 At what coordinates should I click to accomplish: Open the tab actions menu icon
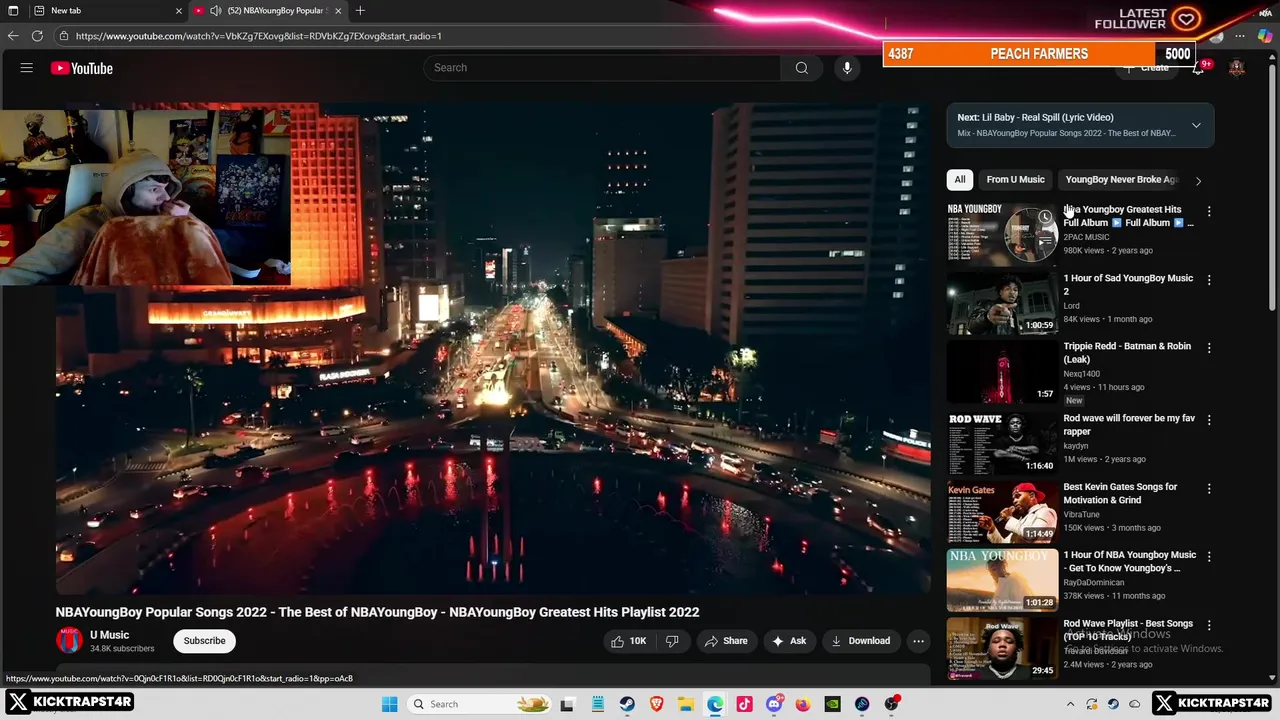[x=13, y=10]
